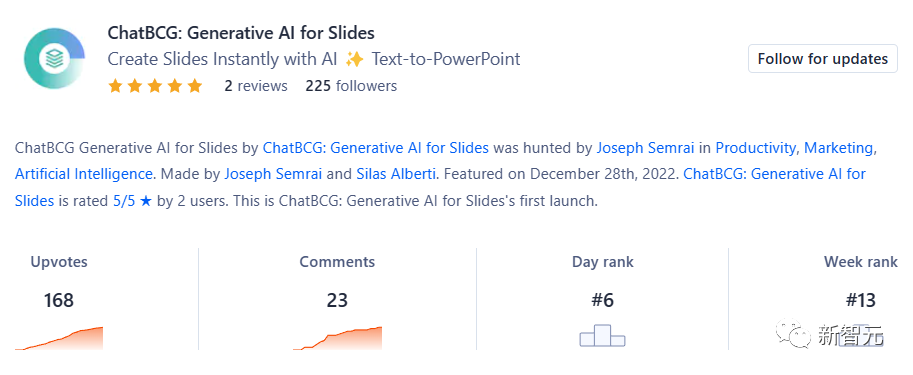The width and height of the screenshot is (913, 375).
Task: Click the sparkles emoji in tagline
Action: pyautogui.click(x=353, y=59)
